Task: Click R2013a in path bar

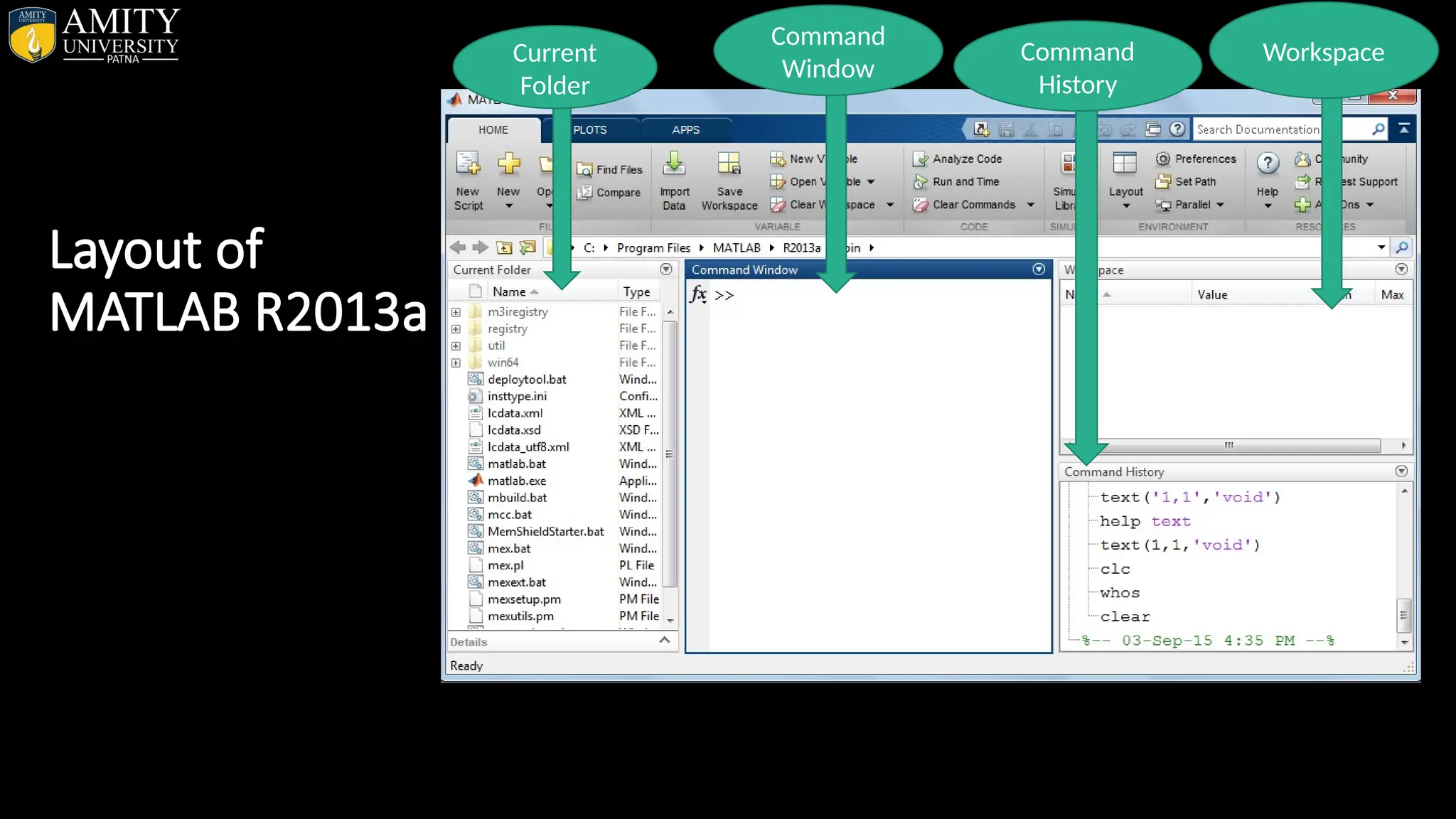Action: point(802,247)
